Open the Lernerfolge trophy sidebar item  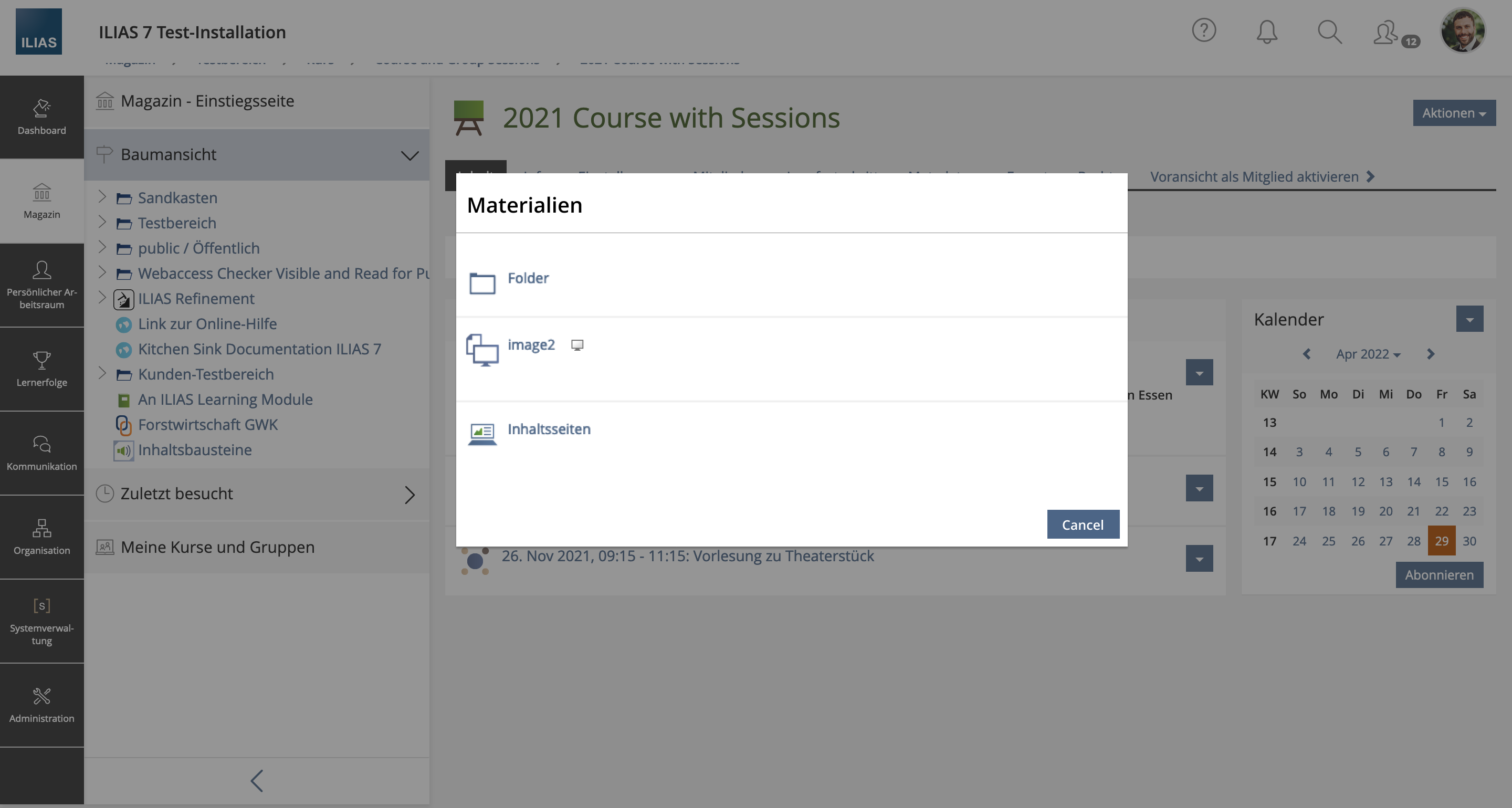pyautogui.click(x=41, y=369)
